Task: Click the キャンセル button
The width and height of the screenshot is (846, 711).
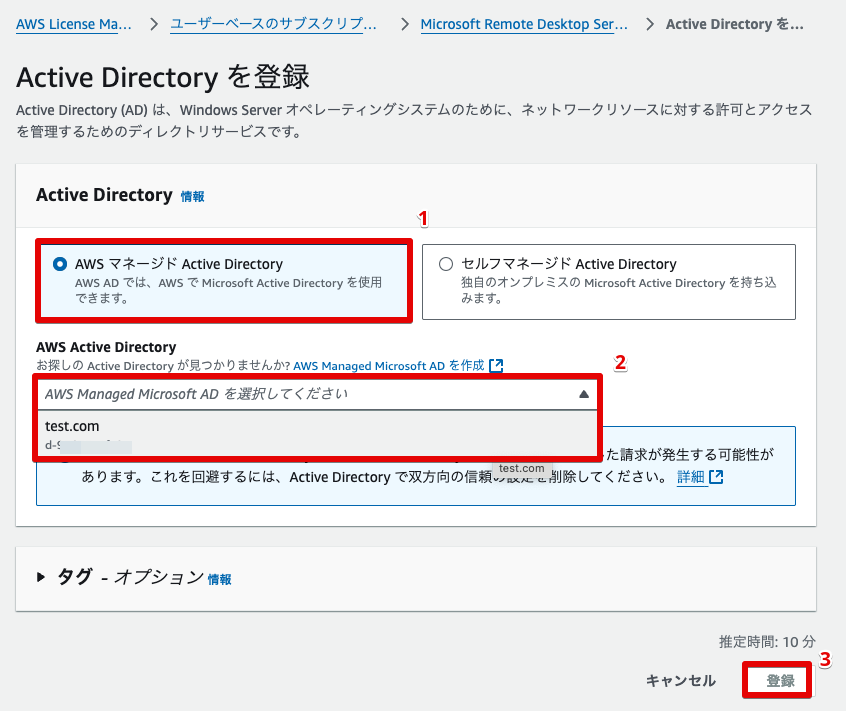Action: click(681, 681)
